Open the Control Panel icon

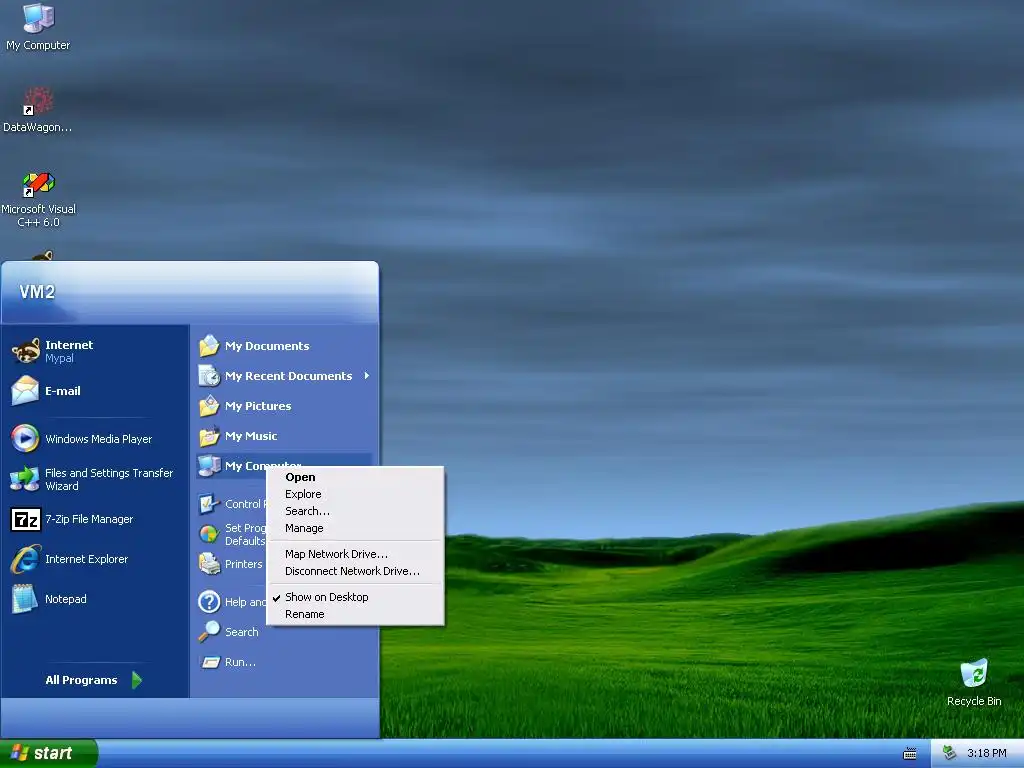209,504
